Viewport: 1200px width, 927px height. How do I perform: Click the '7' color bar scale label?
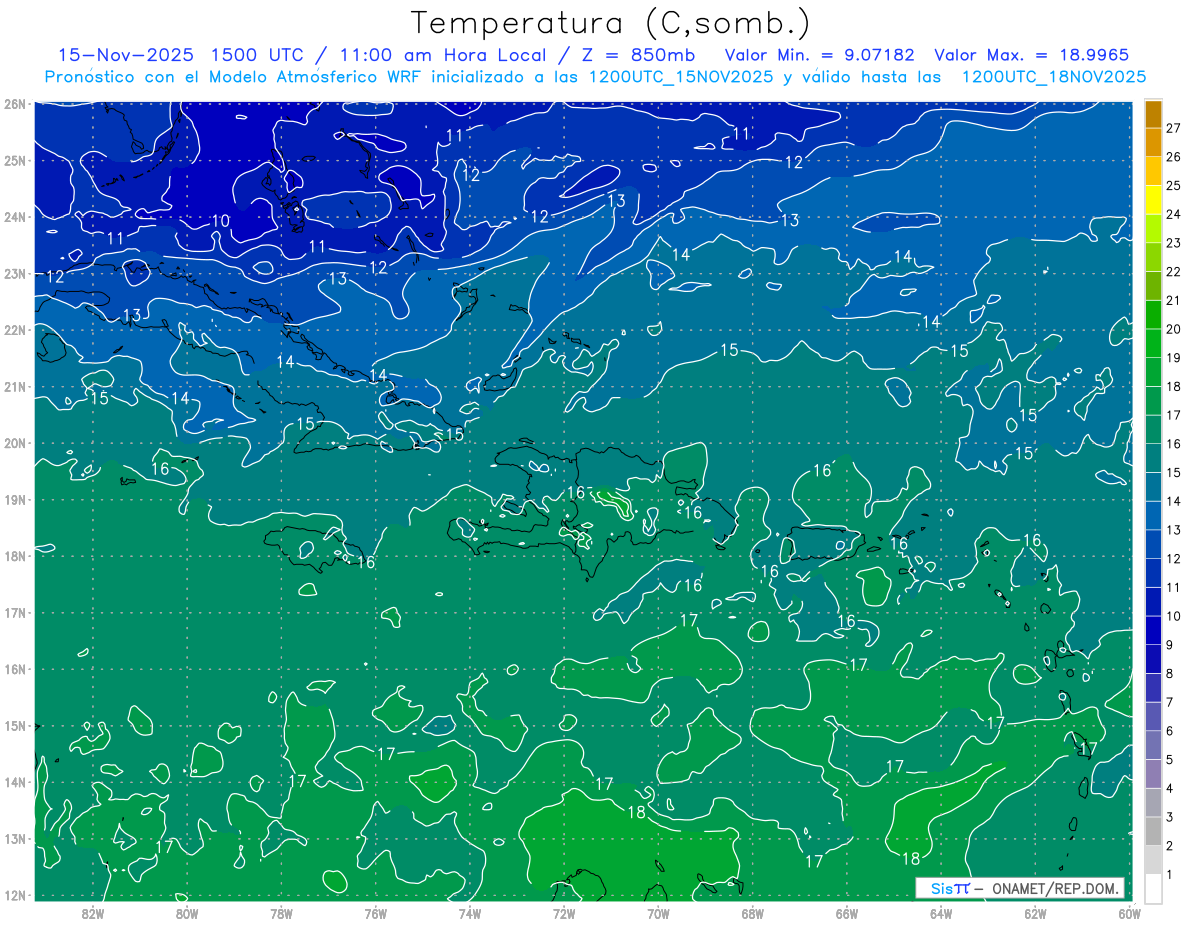click(x=1171, y=702)
